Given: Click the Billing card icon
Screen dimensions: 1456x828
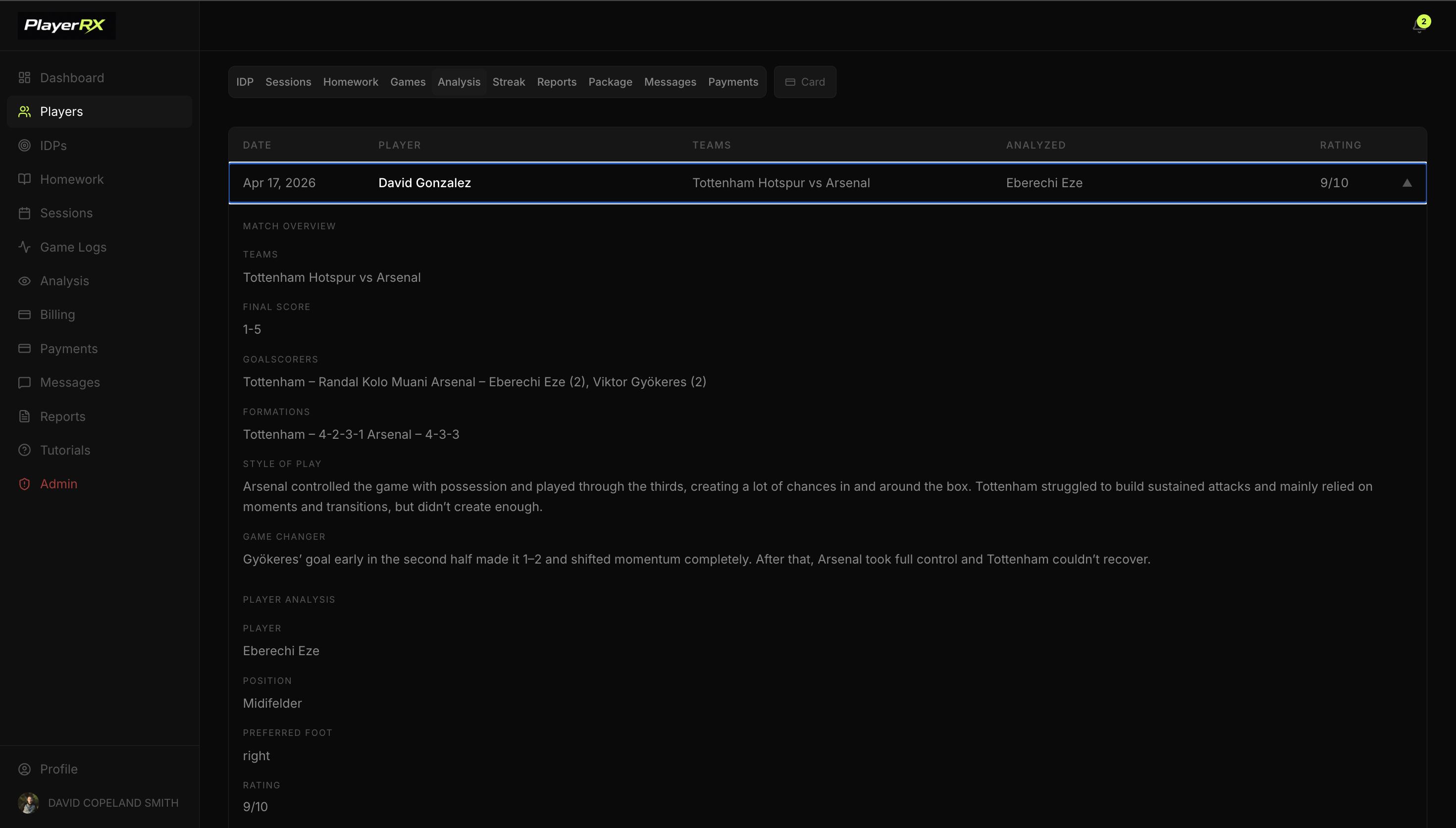Looking at the screenshot, I should pyautogui.click(x=24, y=314).
